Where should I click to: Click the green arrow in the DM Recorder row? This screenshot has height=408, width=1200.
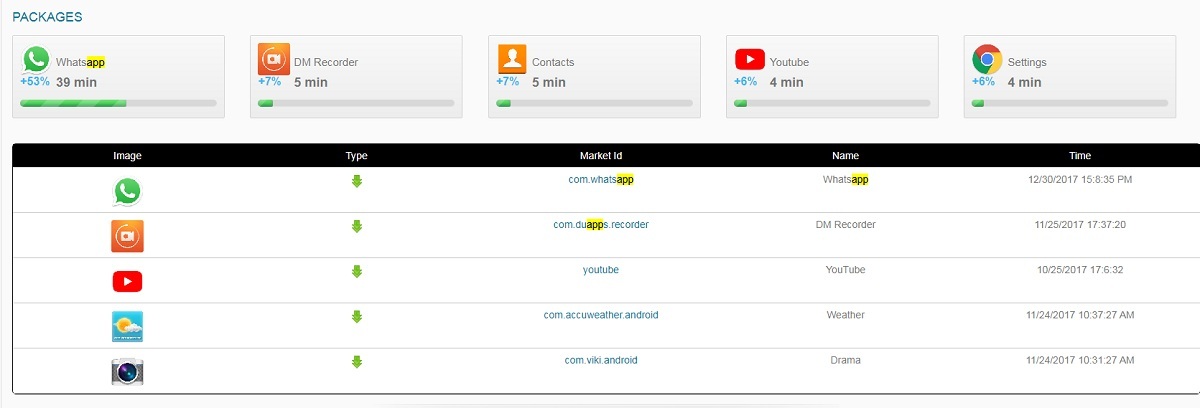click(356, 226)
